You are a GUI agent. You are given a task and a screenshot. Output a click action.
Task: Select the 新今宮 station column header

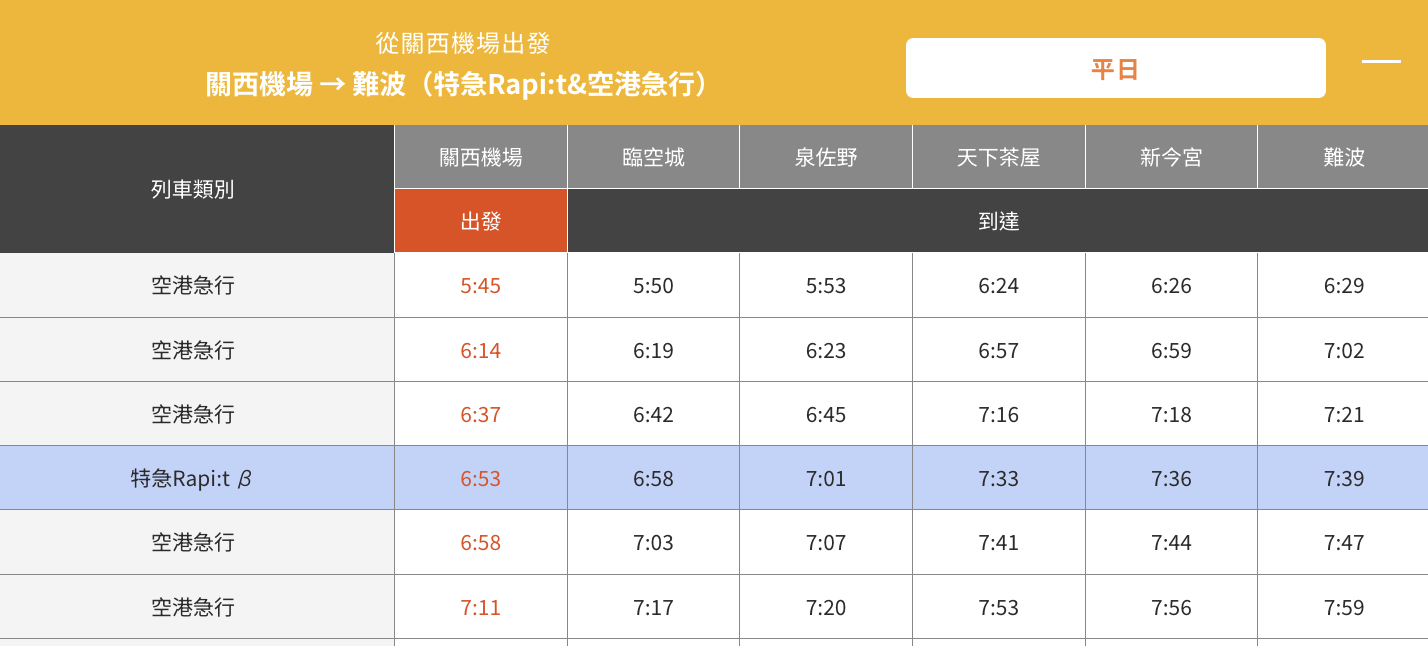1170,156
